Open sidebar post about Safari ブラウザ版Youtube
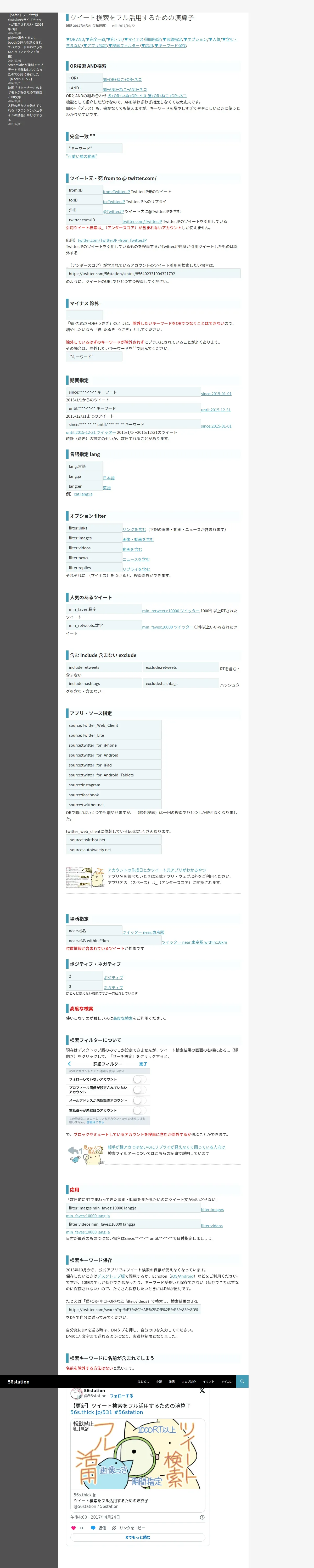 pyautogui.click(x=26, y=22)
